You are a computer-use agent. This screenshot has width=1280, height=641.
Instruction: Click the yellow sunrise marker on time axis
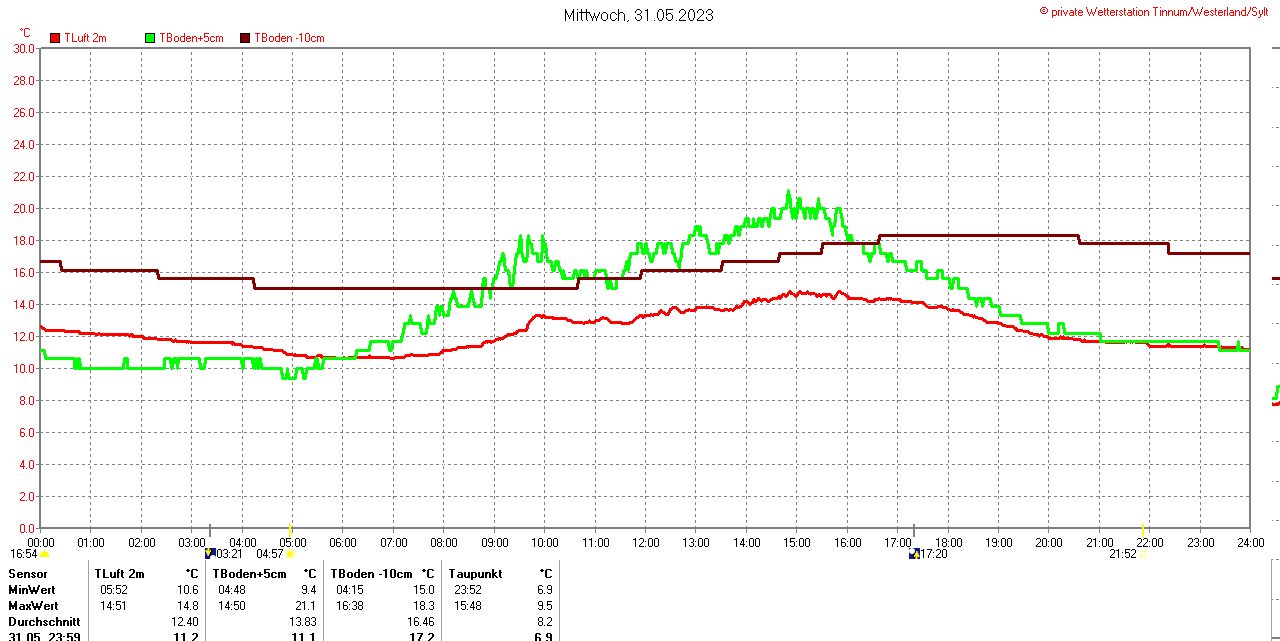291,528
